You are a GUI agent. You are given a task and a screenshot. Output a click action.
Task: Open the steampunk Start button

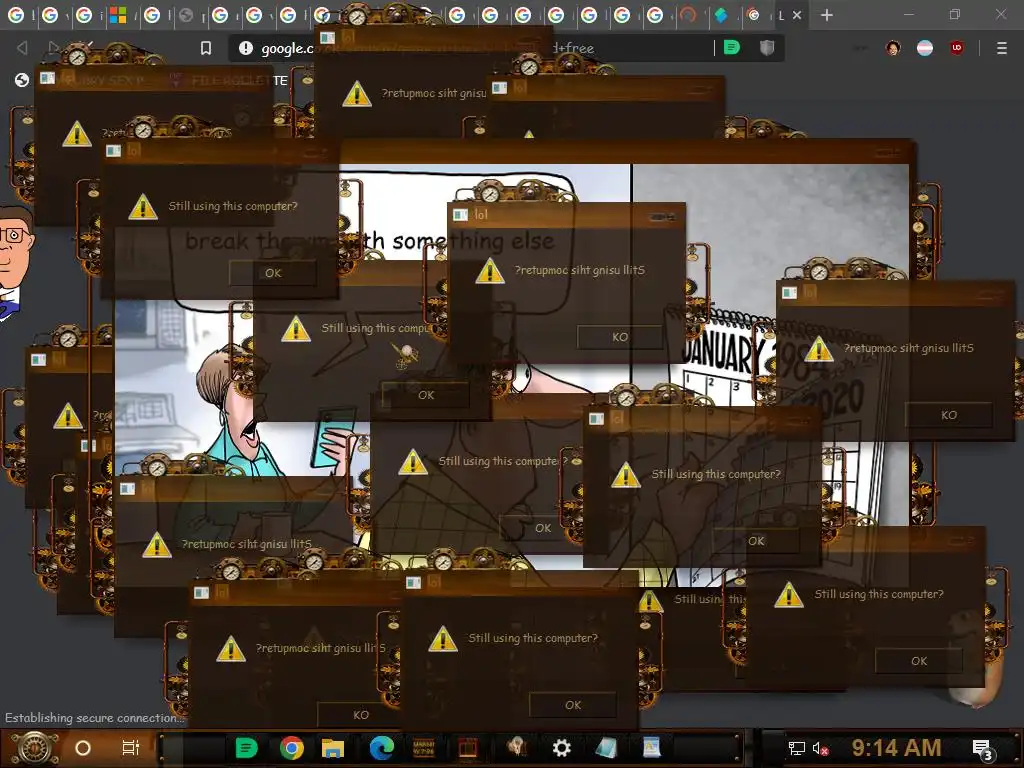[x=35, y=748]
